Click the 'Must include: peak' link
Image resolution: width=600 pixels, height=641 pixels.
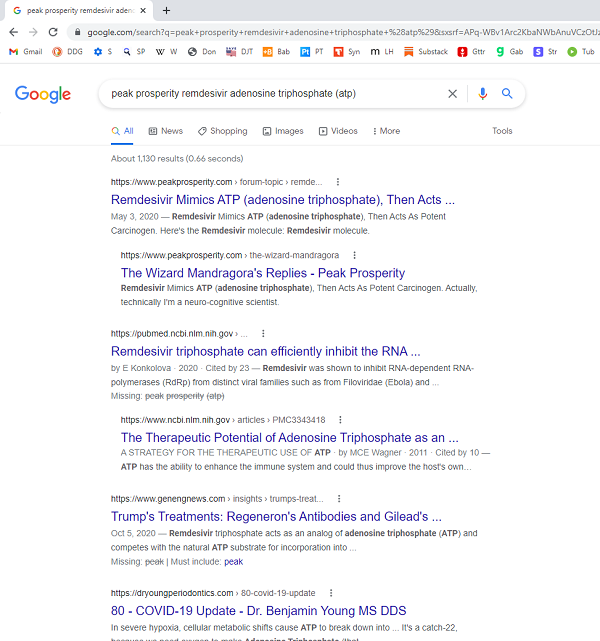click(x=233, y=562)
